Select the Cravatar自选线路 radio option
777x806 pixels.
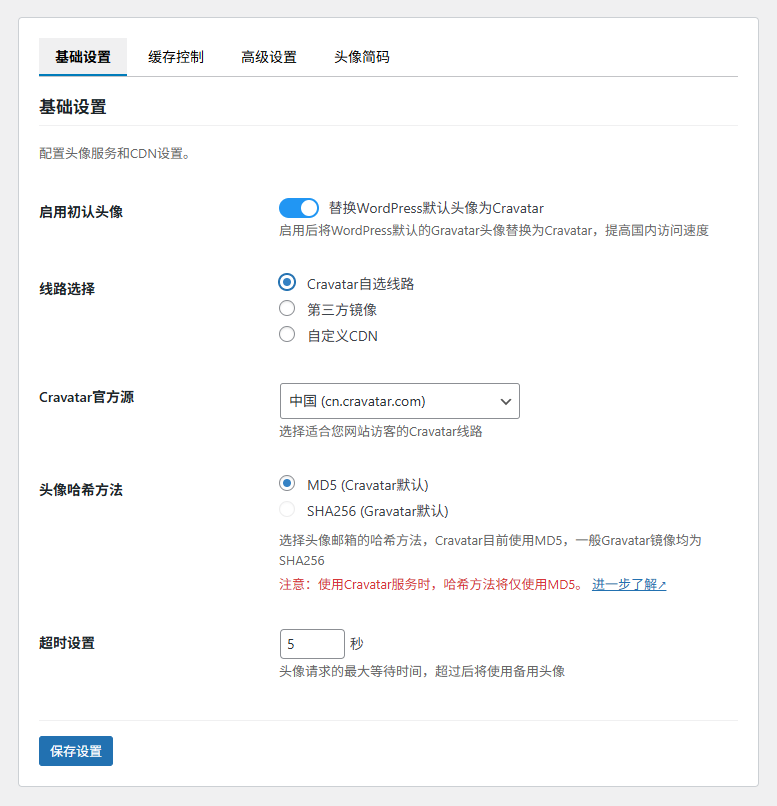click(x=287, y=282)
